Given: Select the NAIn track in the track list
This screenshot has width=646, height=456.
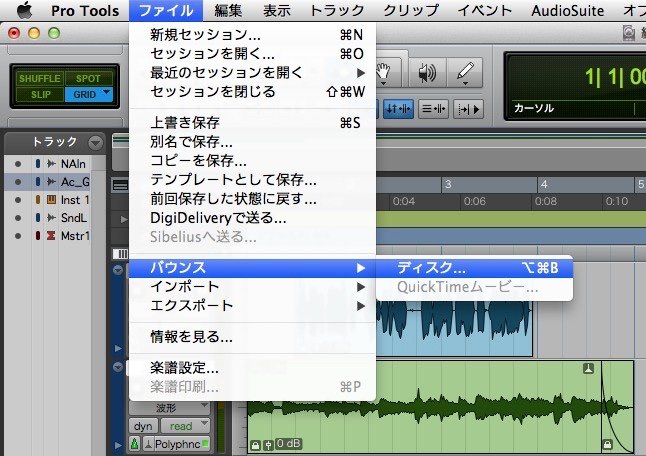Looking at the screenshot, I should 73,164.
